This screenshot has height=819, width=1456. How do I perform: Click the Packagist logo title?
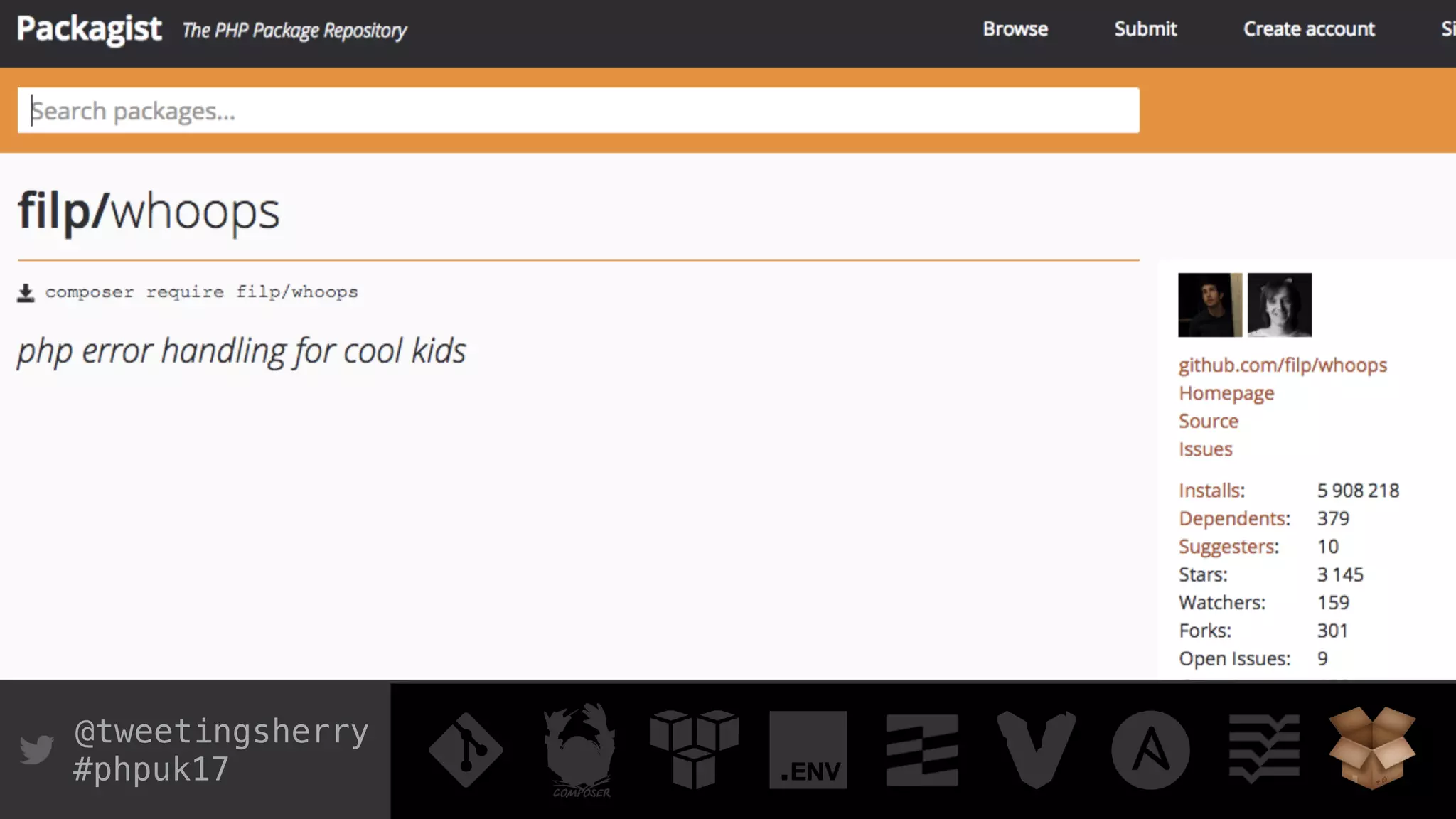click(x=90, y=29)
